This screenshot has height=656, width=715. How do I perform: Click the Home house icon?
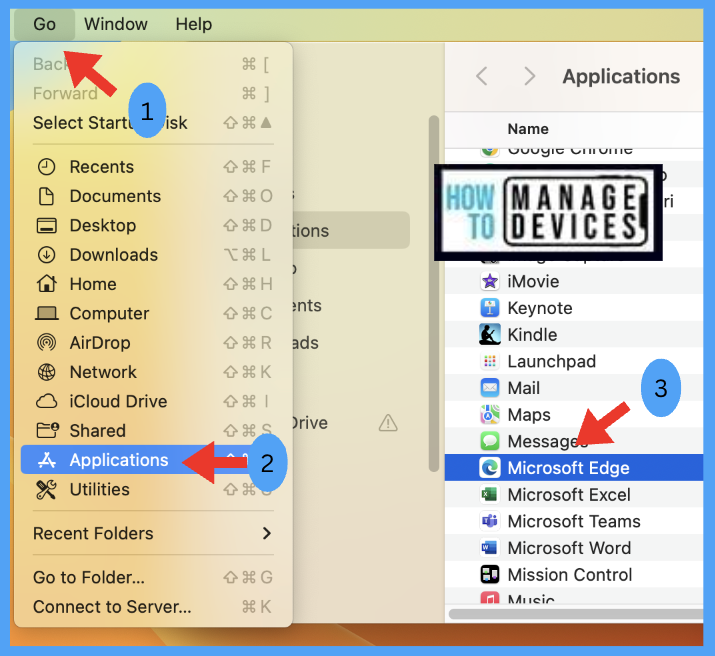(x=47, y=284)
